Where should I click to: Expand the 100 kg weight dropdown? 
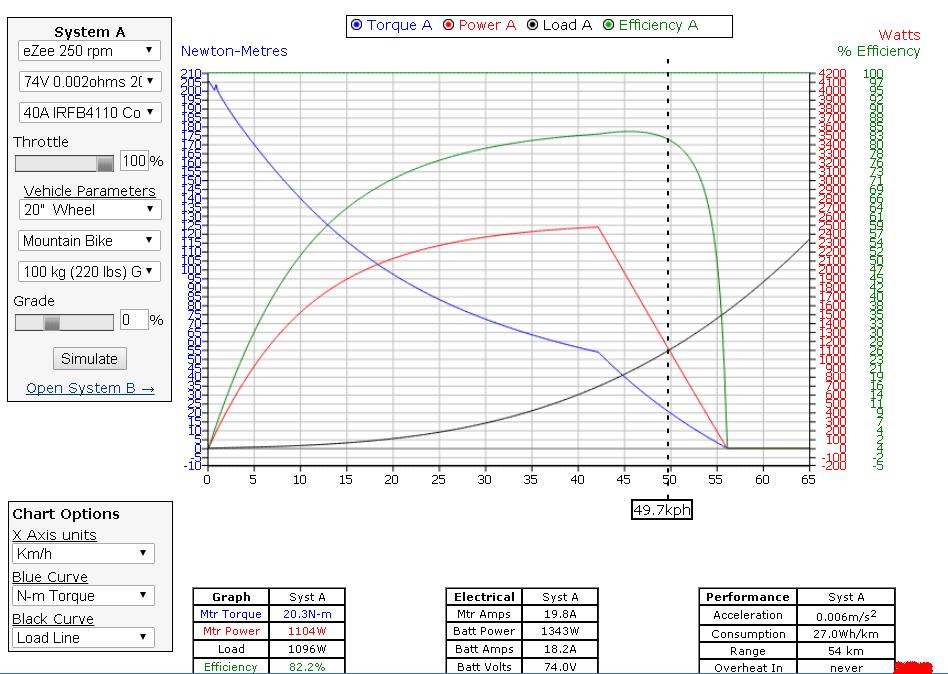coord(89,271)
